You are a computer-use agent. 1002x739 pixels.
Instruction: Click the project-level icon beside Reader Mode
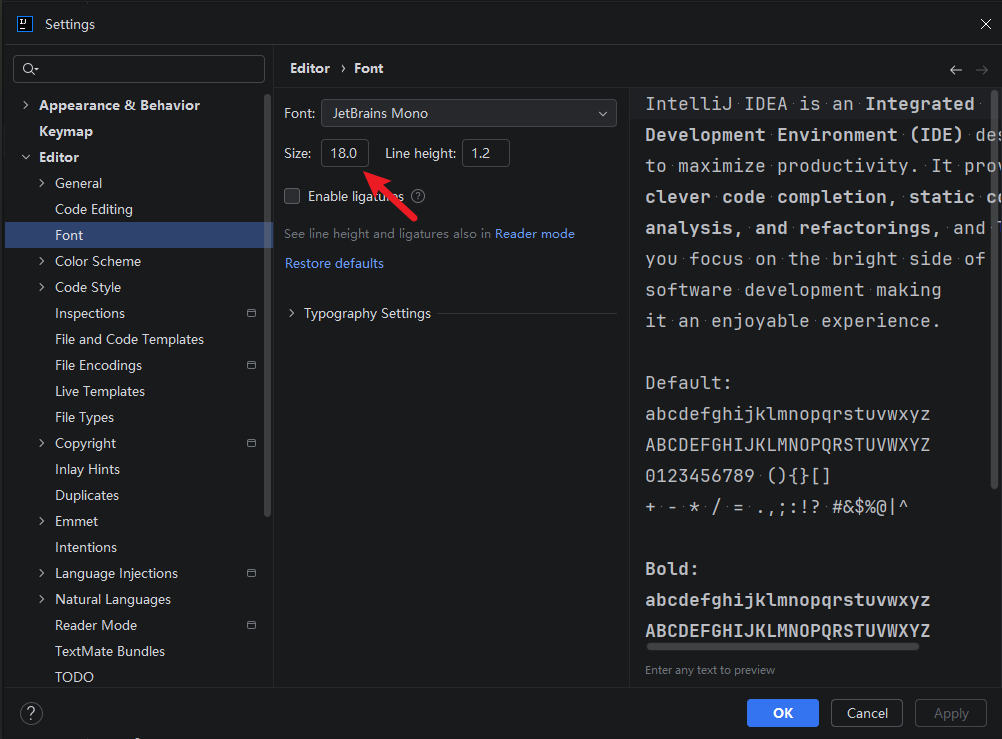[x=251, y=625]
